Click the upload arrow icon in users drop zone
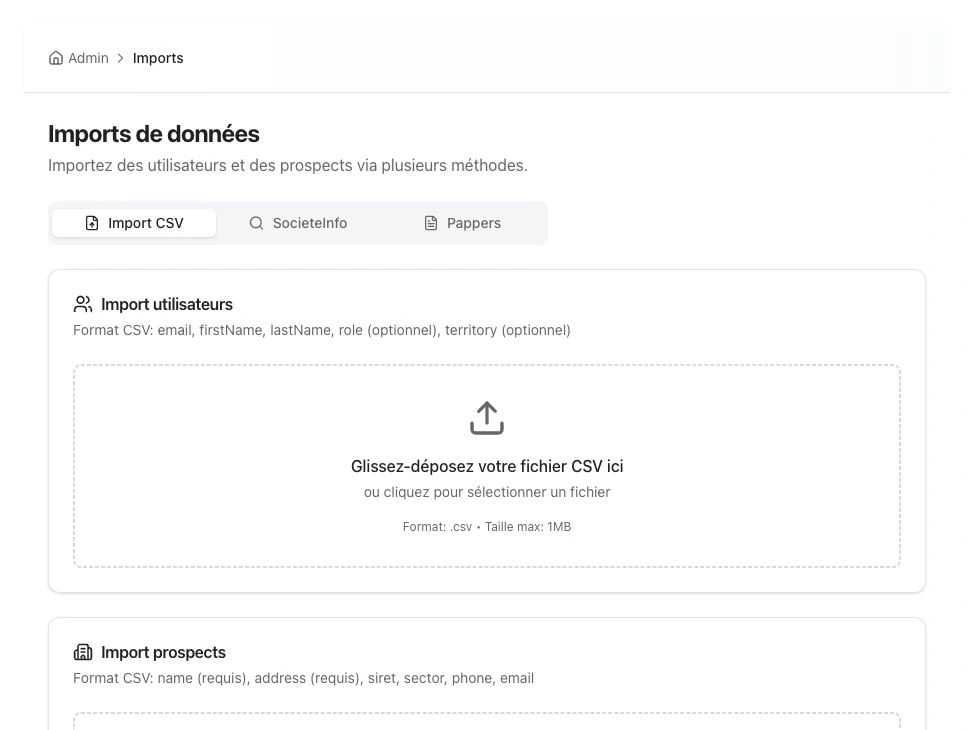 (487, 418)
